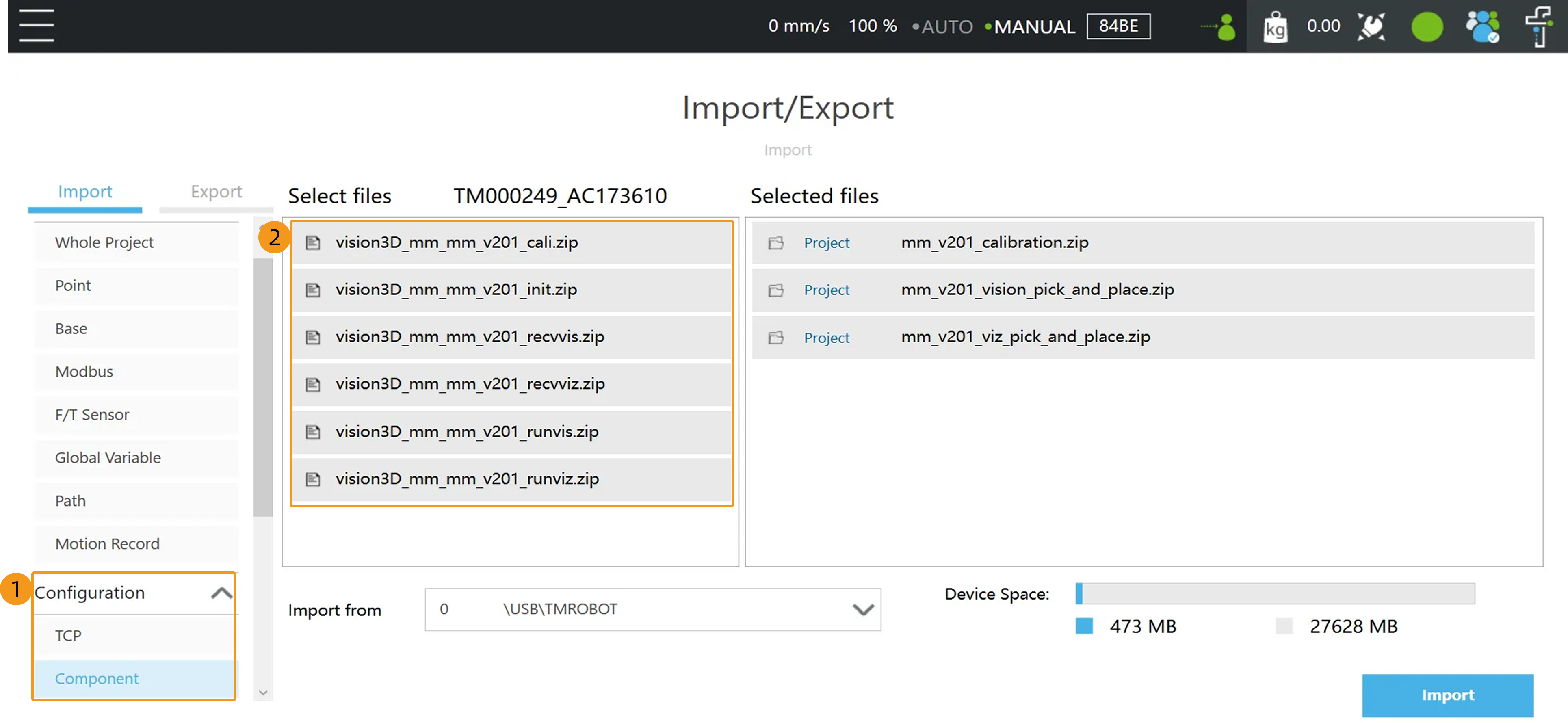Open the hamburger main menu
This screenshot has height=723, width=1568.
(x=37, y=26)
